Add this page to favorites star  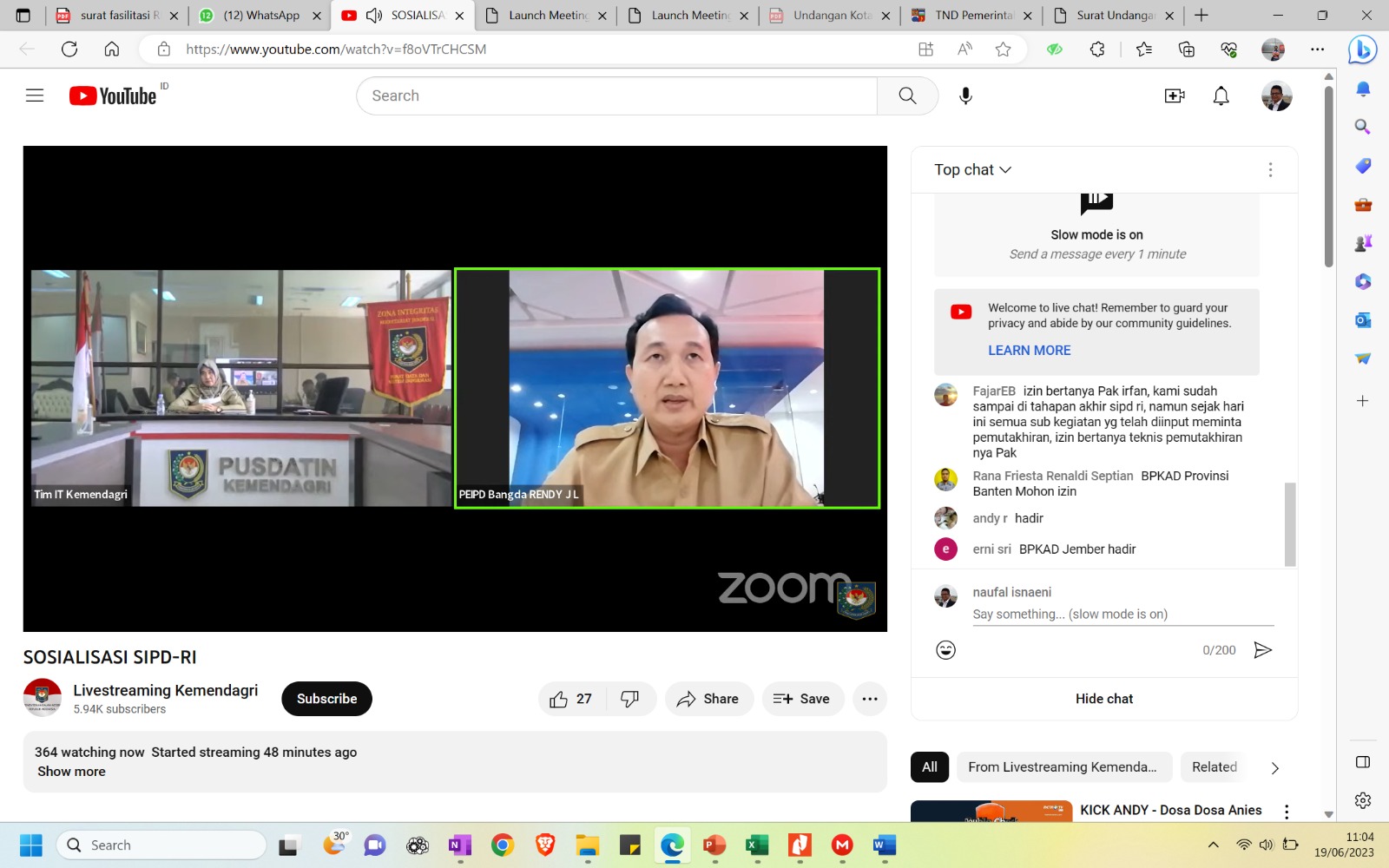1004,49
